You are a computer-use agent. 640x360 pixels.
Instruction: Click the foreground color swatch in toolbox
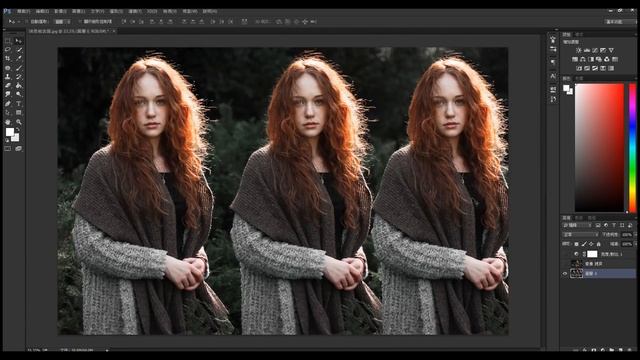point(10,132)
